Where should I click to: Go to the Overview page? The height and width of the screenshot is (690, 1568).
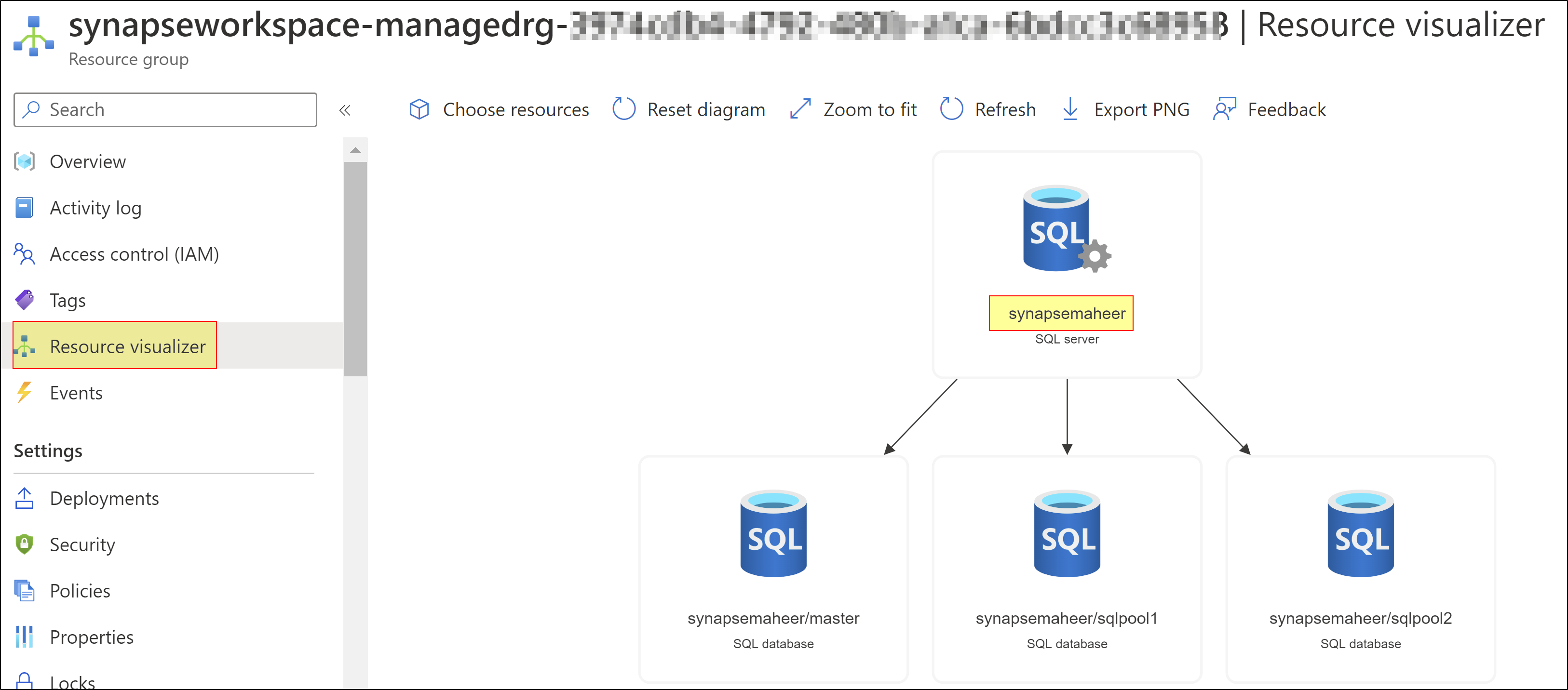(86, 161)
